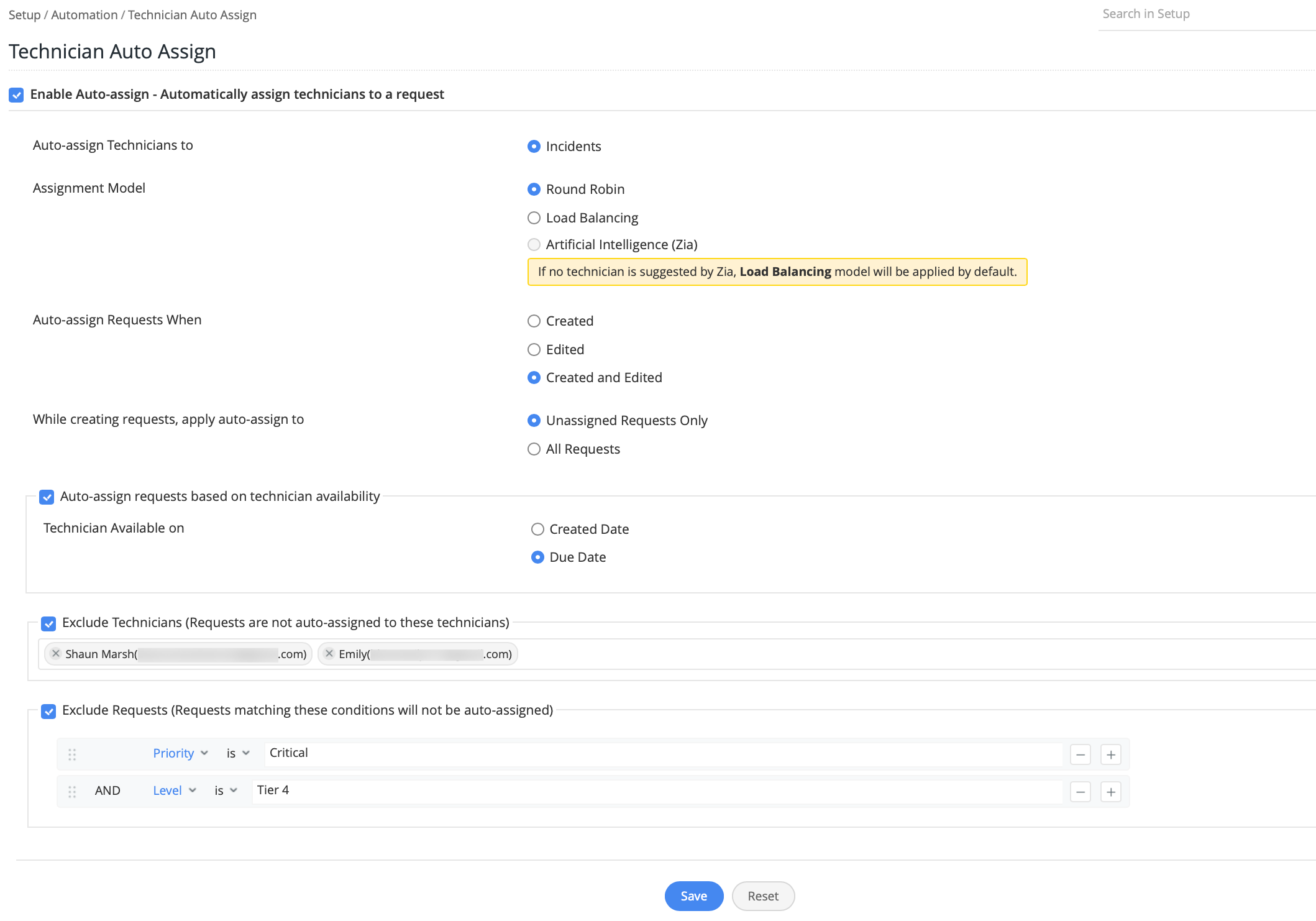Disable Exclude Technicians checkbox
The image size is (1316, 921).
coord(48,623)
